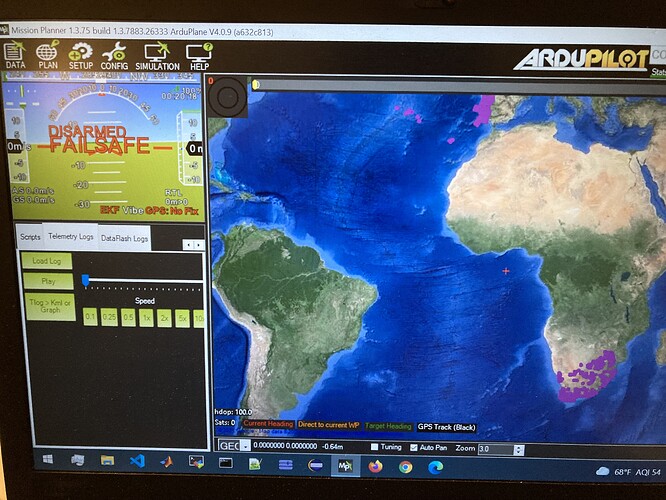Set playback speed to 1x
666x500 pixels.
(147, 318)
